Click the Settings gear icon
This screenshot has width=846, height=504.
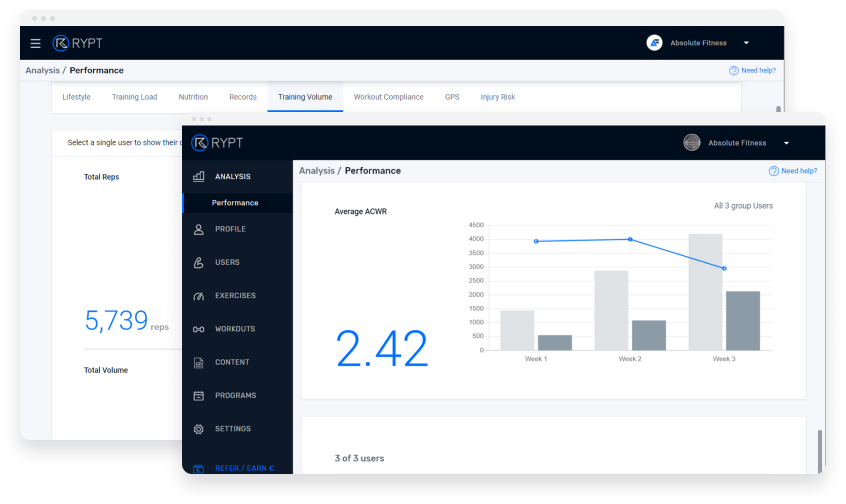click(x=198, y=429)
